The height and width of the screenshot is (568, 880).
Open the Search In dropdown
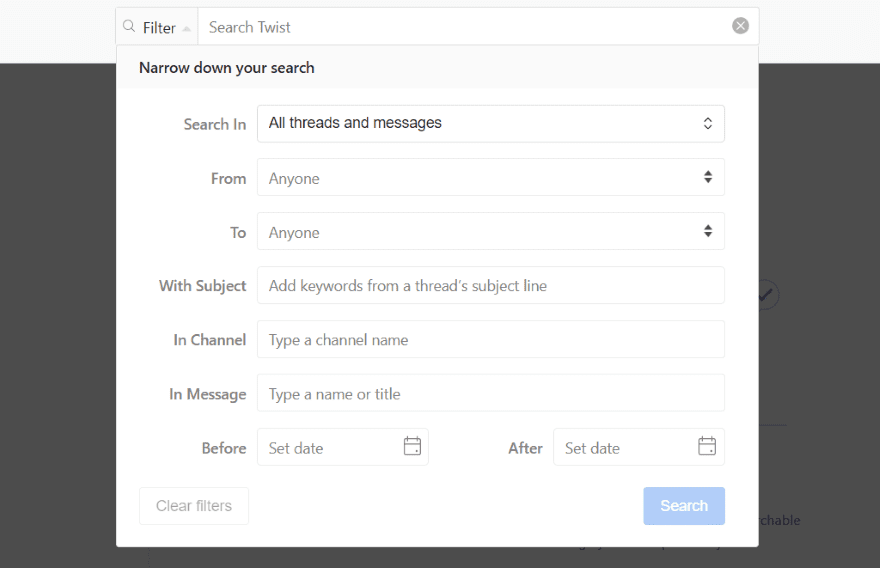pyautogui.click(x=490, y=124)
